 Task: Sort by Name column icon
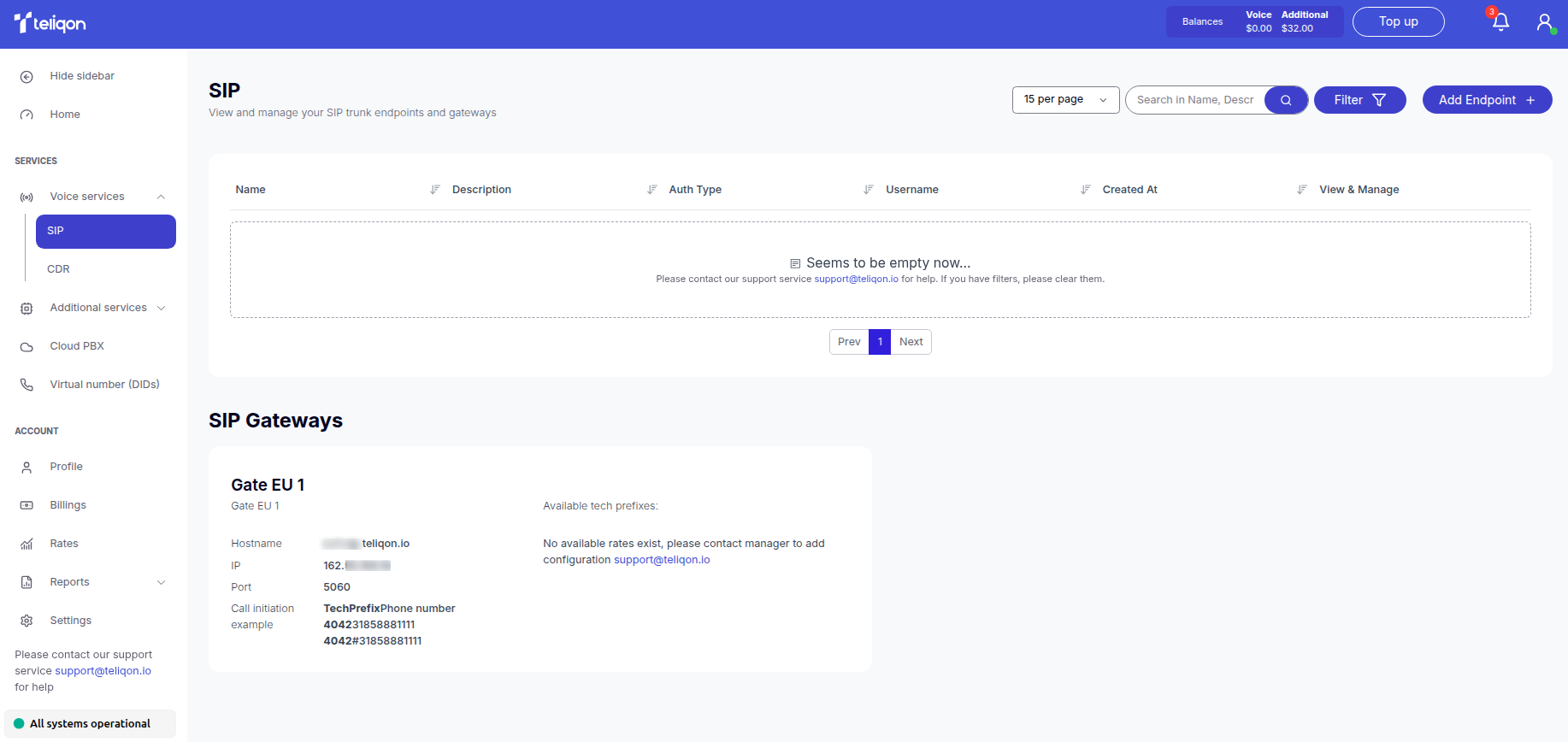[434, 190]
